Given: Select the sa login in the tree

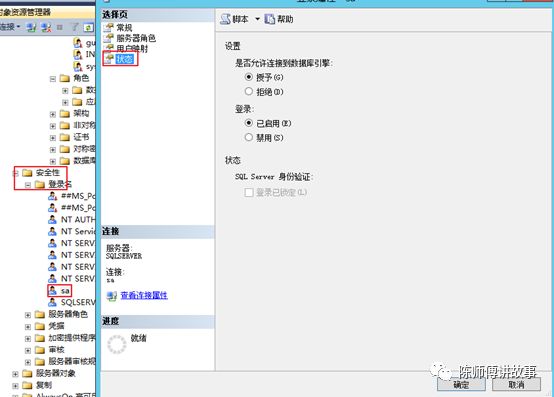Looking at the screenshot, I should (65, 291).
